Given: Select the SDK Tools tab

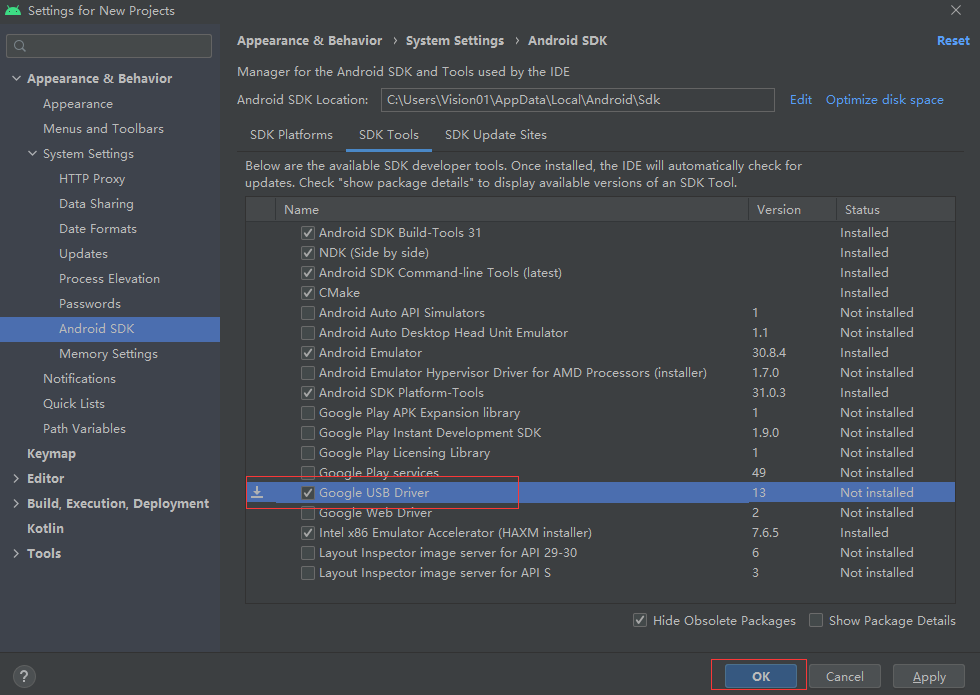Looking at the screenshot, I should coord(389,135).
